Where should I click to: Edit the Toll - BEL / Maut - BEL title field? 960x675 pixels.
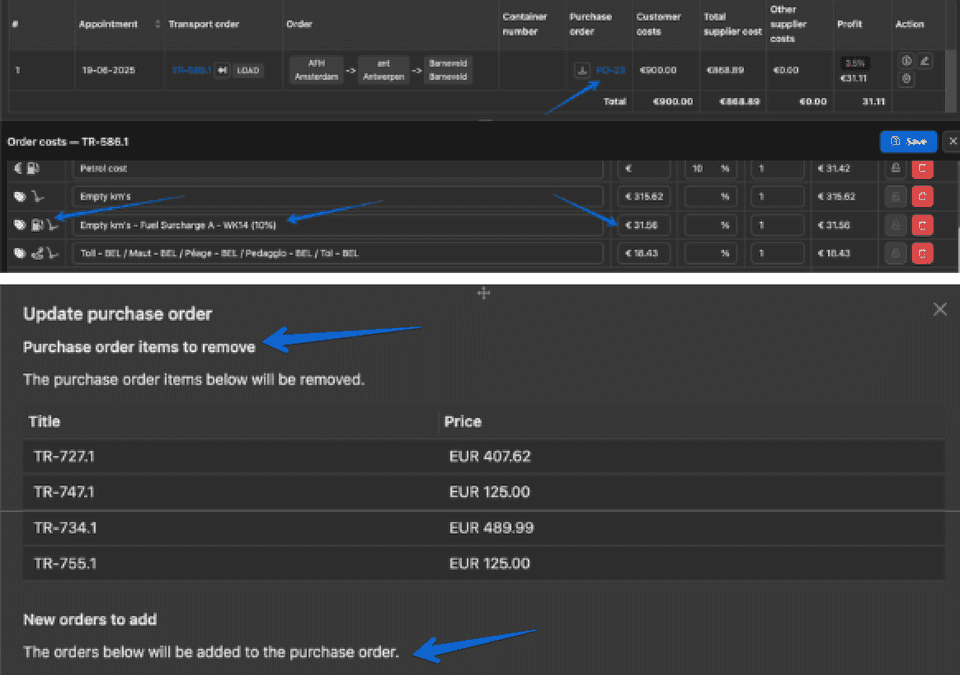pos(338,253)
